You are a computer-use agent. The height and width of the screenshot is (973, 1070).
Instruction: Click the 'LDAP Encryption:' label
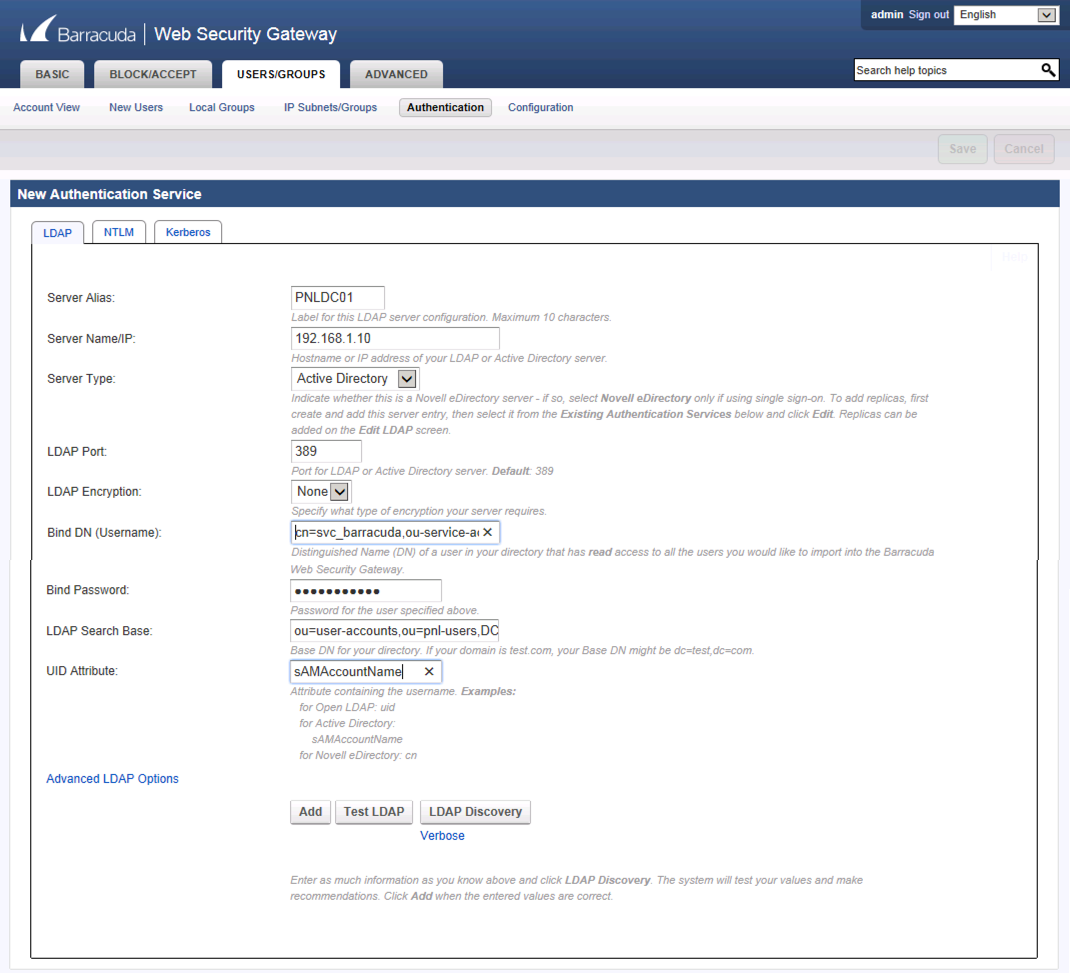[94, 491]
